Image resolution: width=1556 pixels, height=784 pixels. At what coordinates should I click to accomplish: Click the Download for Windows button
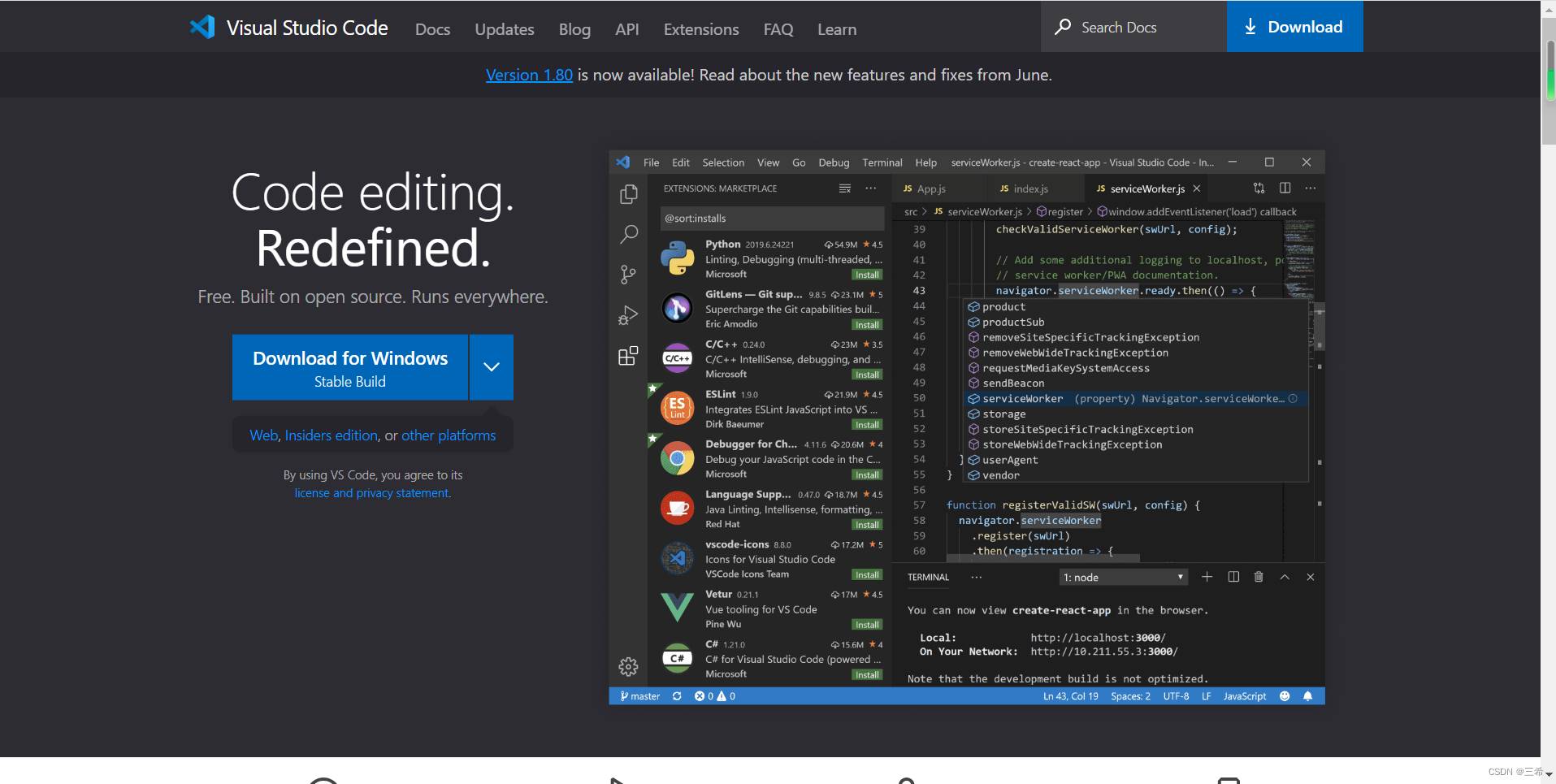[x=349, y=367]
